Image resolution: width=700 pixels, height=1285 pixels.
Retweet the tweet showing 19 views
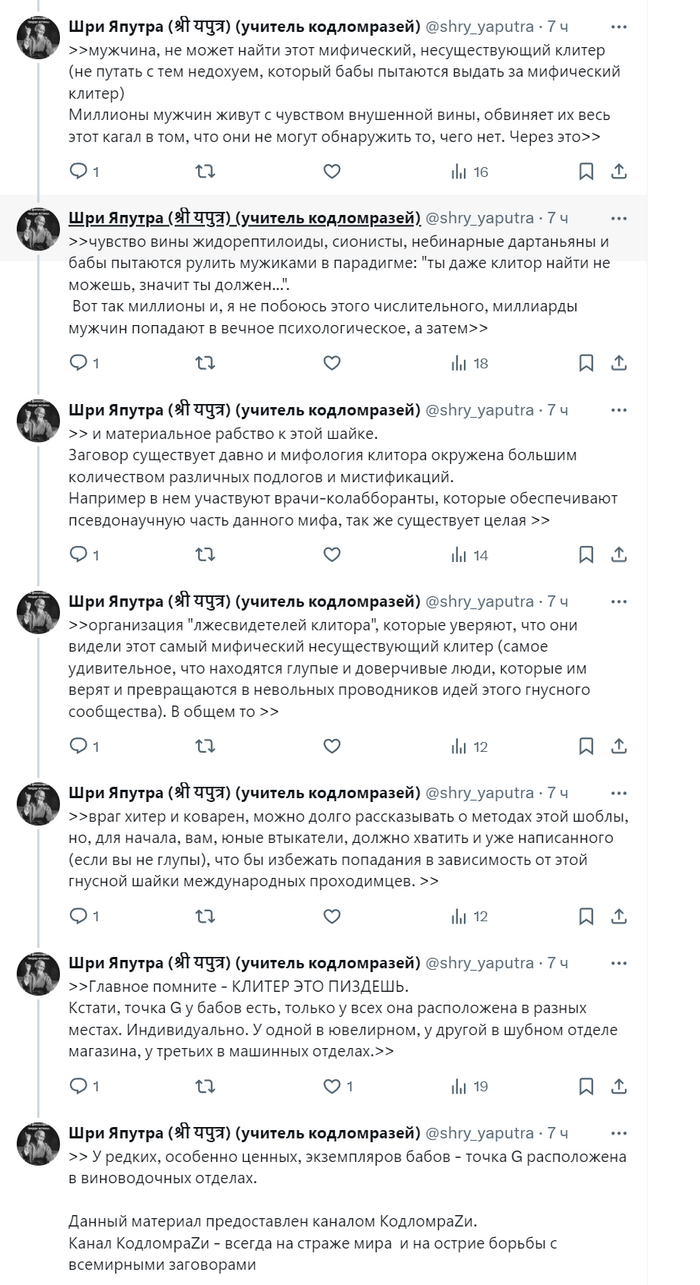[205, 1086]
